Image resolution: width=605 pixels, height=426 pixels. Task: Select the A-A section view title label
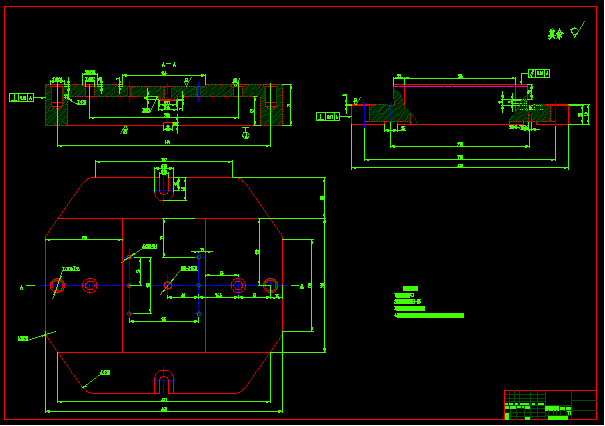click(169, 65)
